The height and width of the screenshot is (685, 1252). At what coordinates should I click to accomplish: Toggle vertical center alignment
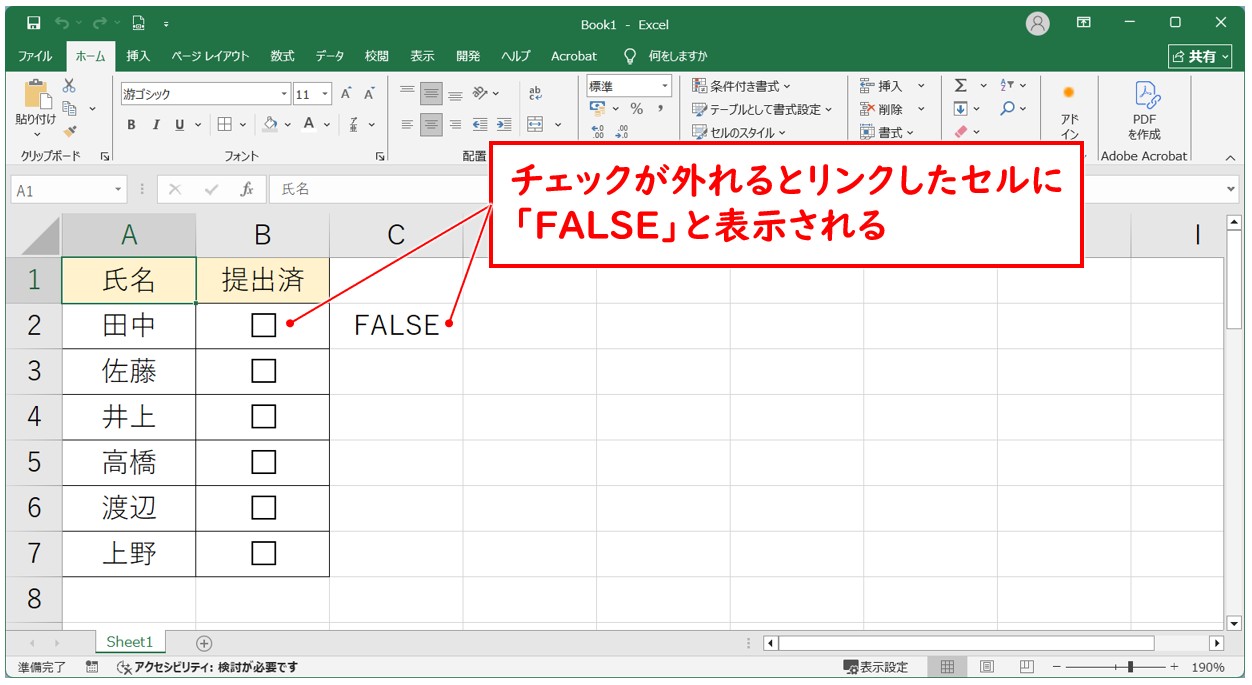pyautogui.click(x=431, y=94)
